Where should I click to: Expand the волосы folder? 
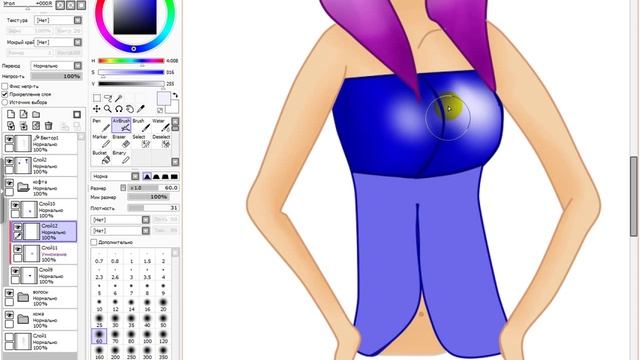(23, 297)
